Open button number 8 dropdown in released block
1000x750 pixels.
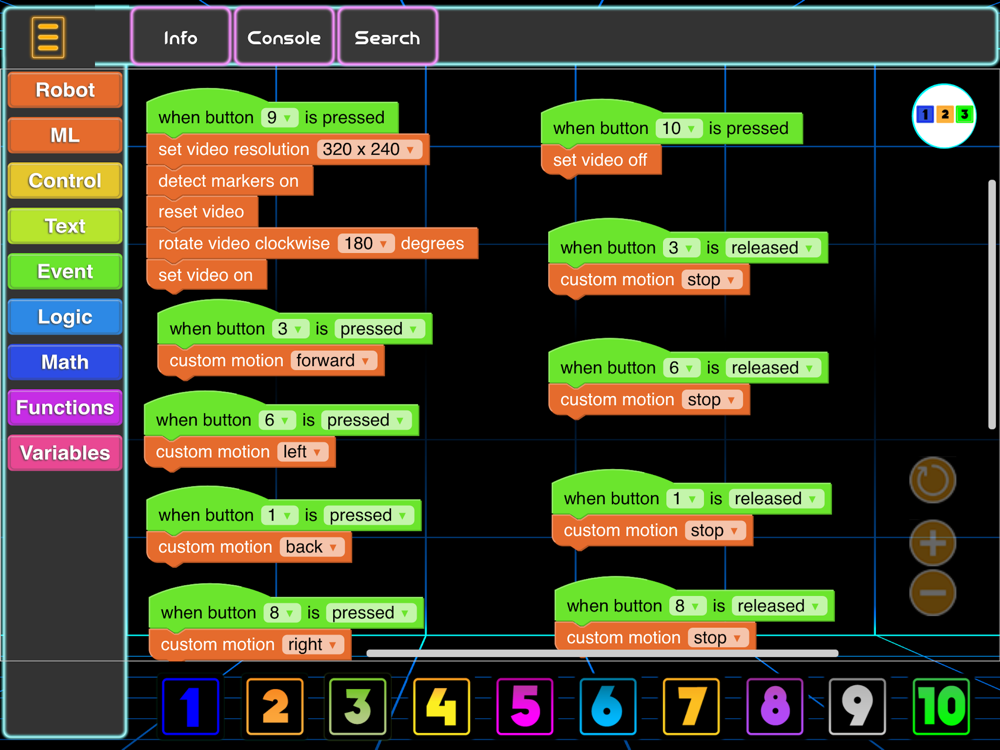(x=687, y=605)
